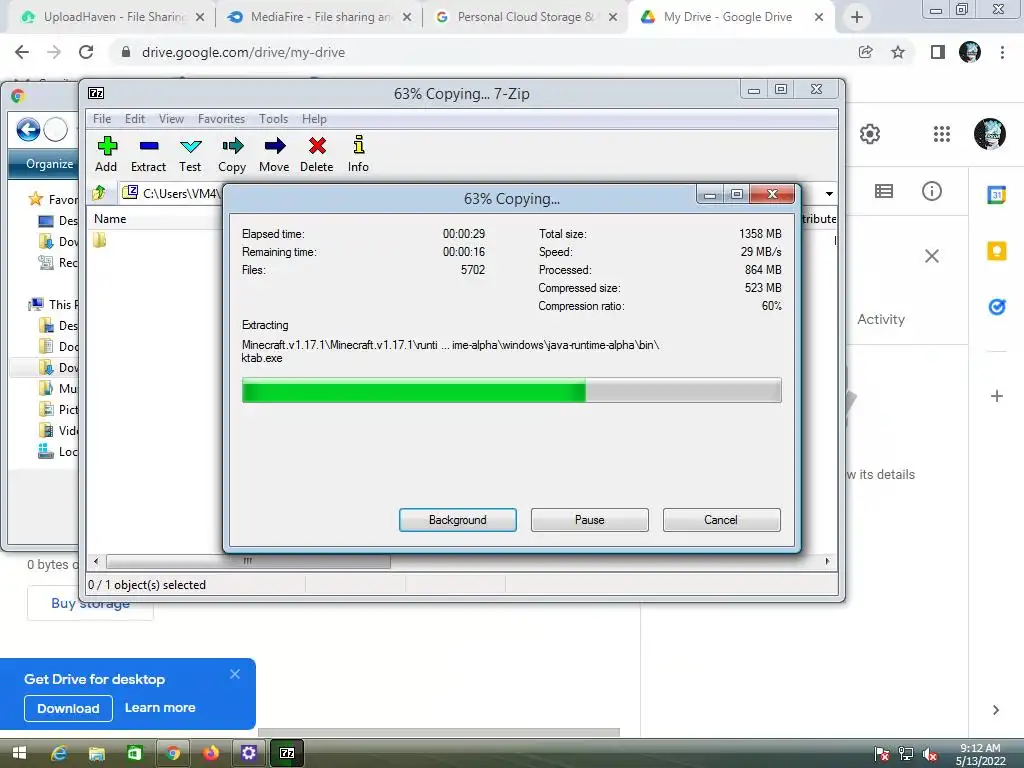Viewport: 1024px width, 768px height.
Task: Go up one folder level in 7-Zip
Action: click(99, 193)
